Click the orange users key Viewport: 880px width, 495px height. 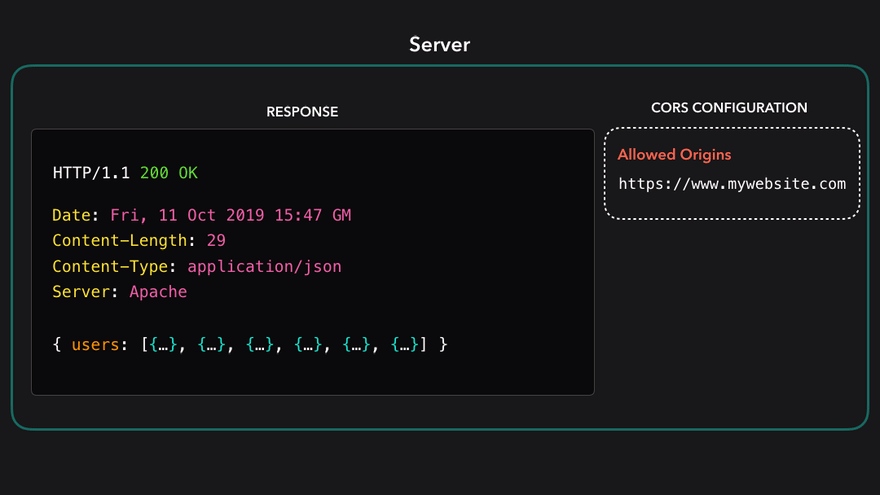96,345
